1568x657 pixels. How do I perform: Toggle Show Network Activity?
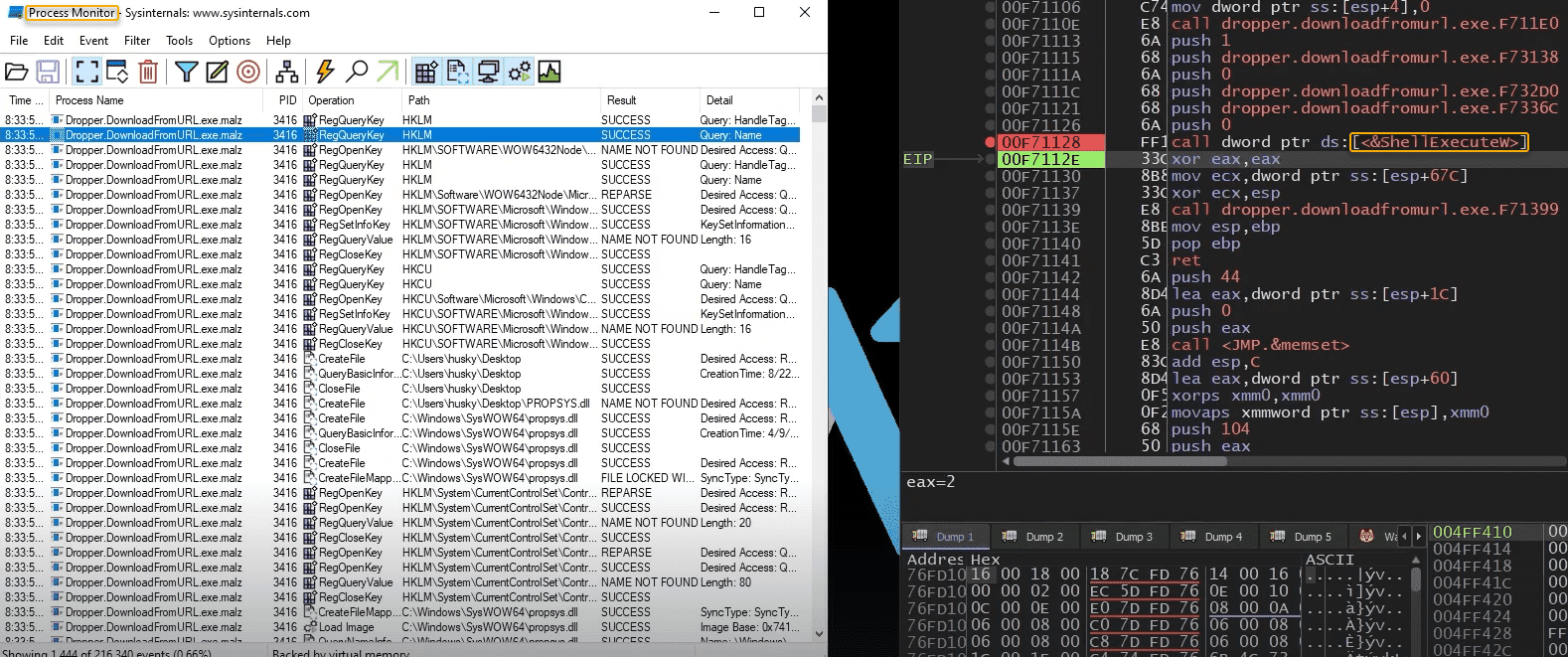pos(488,72)
